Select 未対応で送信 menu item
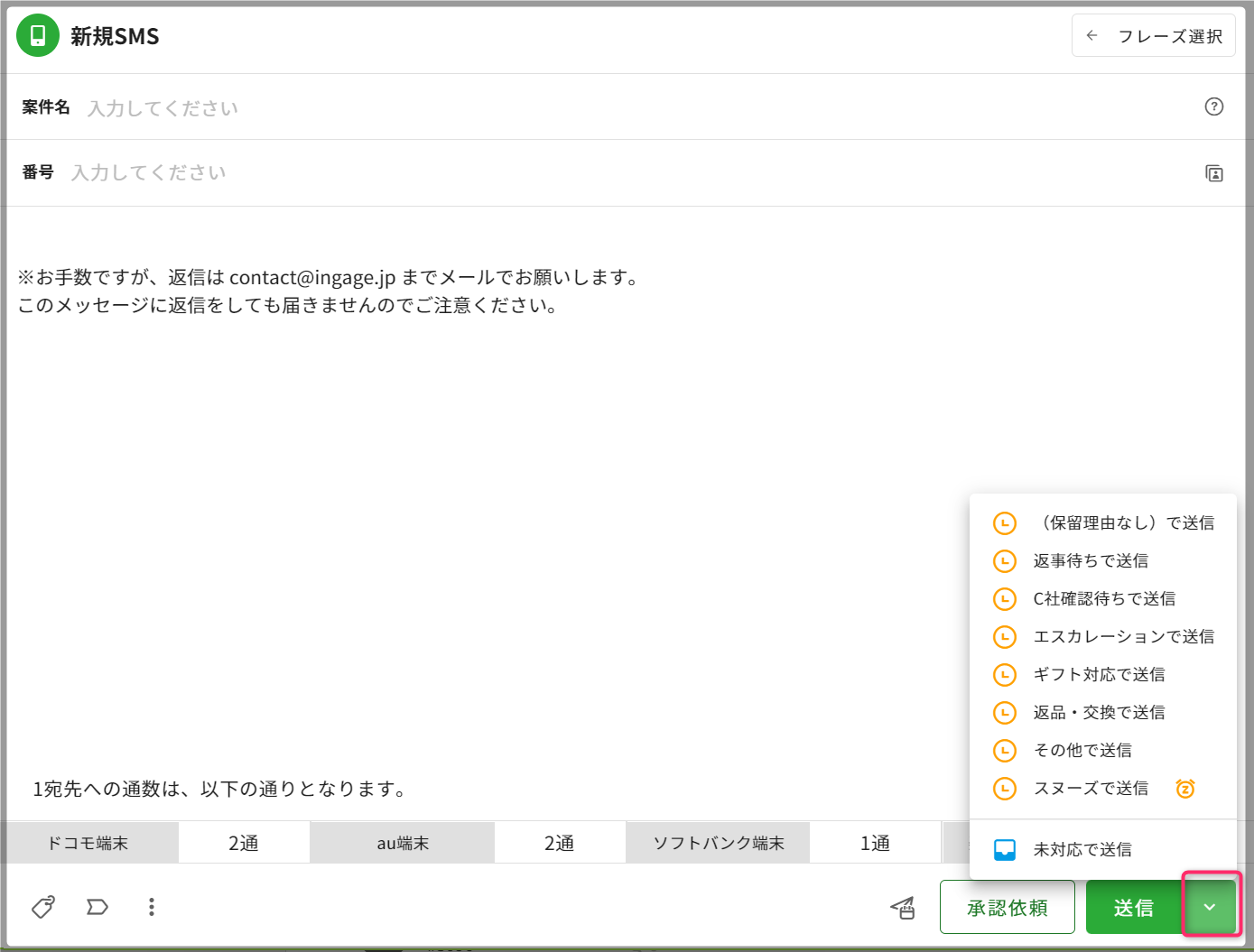Screen dimensions: 1254x952 [1082, 850]
